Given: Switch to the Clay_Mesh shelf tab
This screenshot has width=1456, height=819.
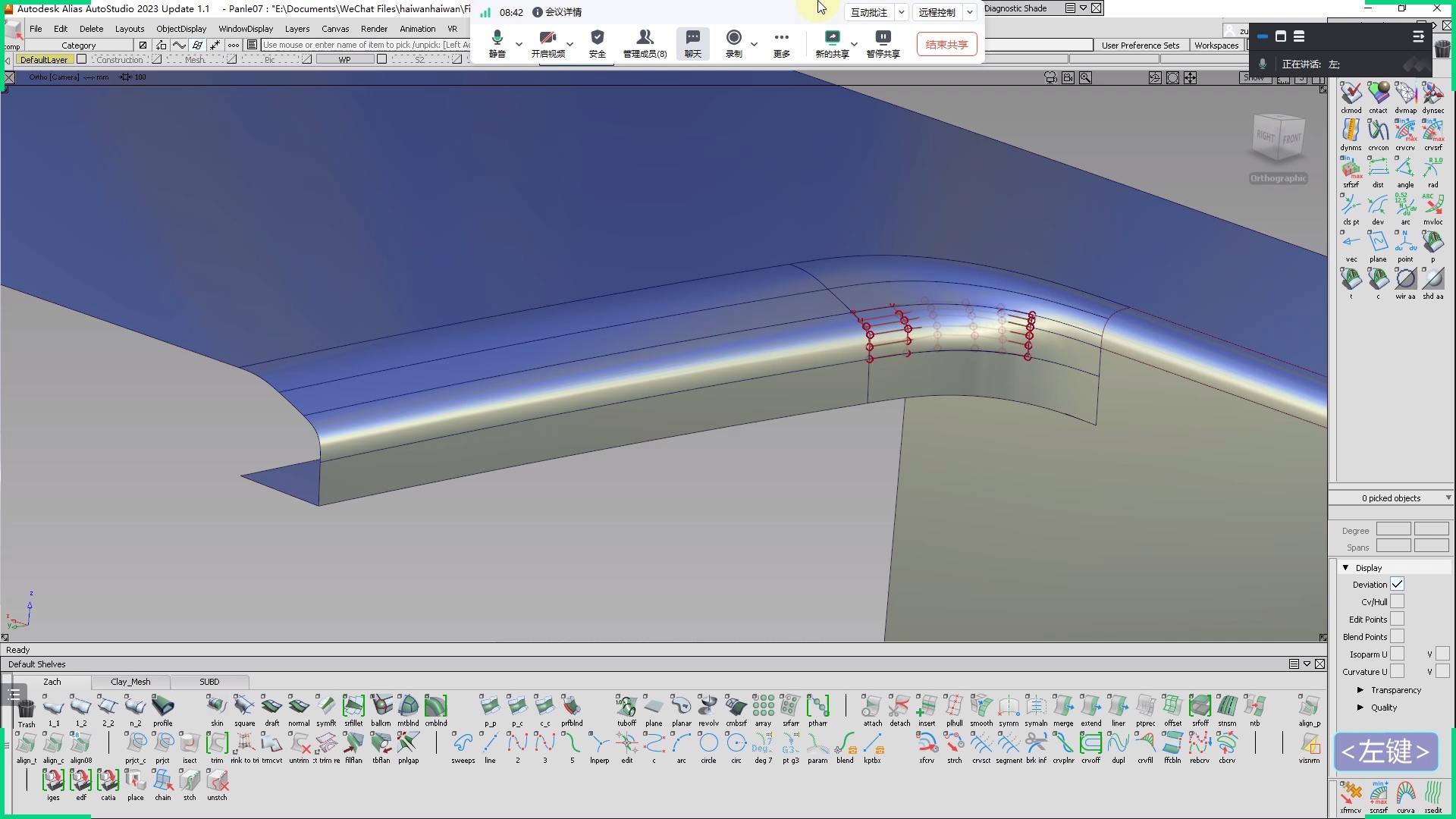Looking at the screenshot, I should click(130, 682).
